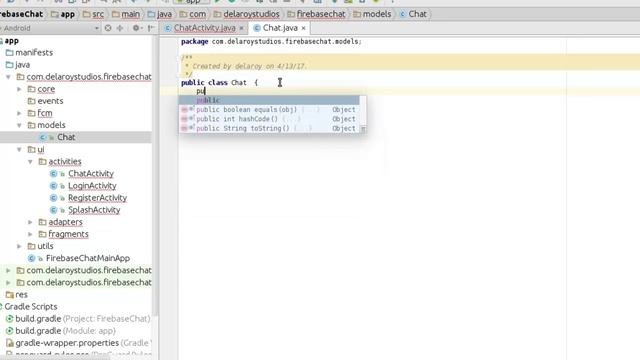
Task: Click the java breadcrumb in navigation bar
Action: coord(160,14)
